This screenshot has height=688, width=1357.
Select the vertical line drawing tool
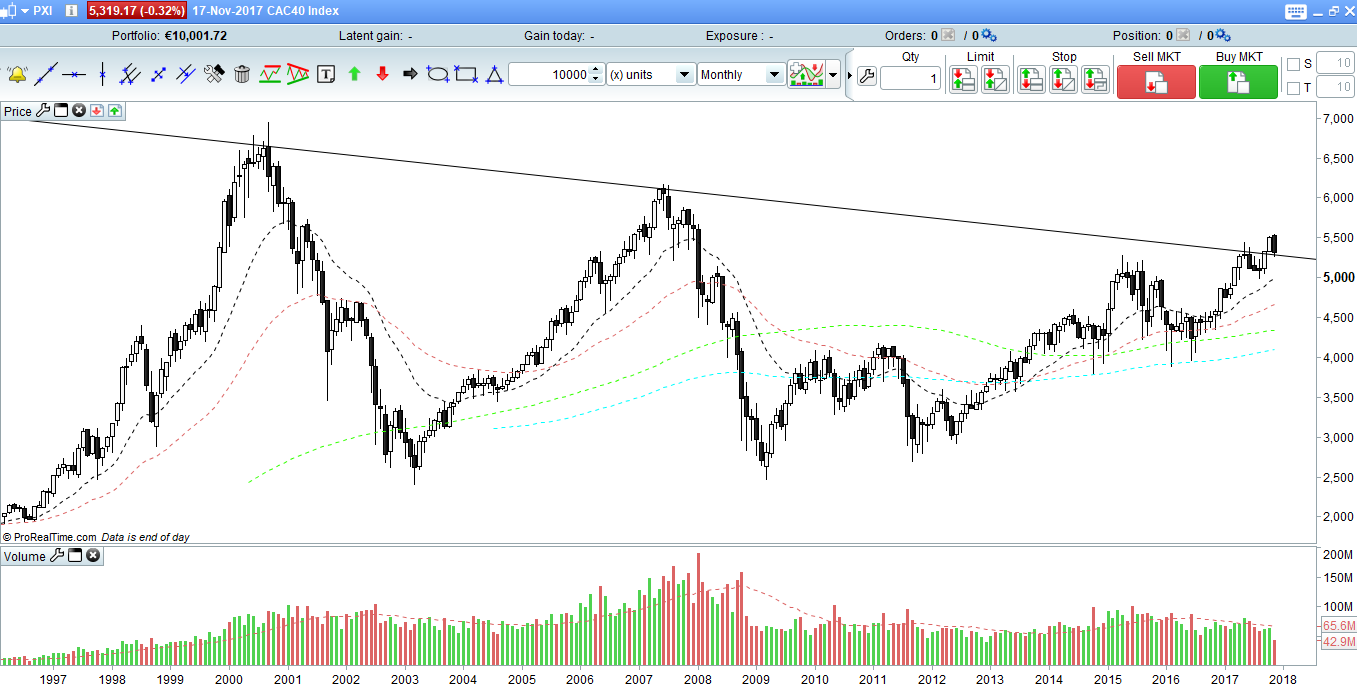pyautogui.click(x=102, y=74)
